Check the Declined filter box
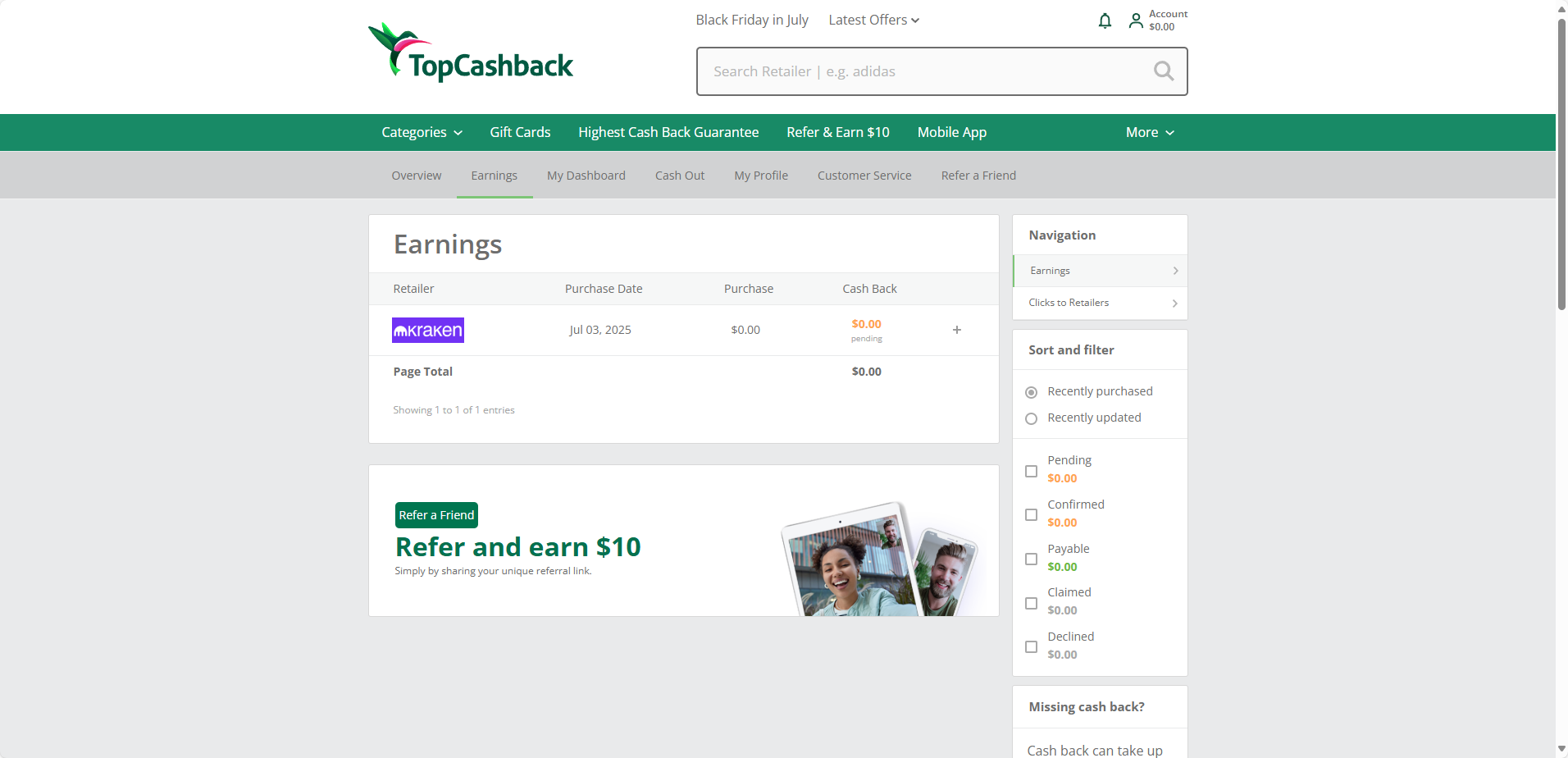The height and width of the screenshot is (758, 1568). (1031, 646)
